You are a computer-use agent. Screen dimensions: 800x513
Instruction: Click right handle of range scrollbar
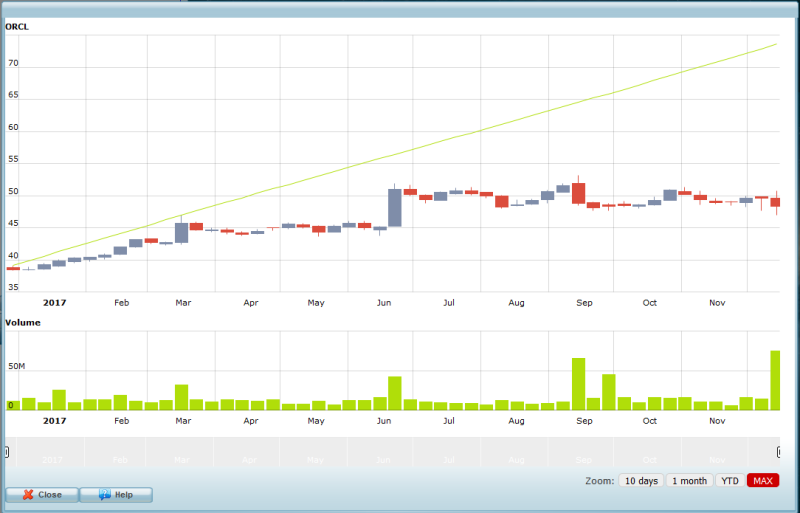(x=778, y=452)
